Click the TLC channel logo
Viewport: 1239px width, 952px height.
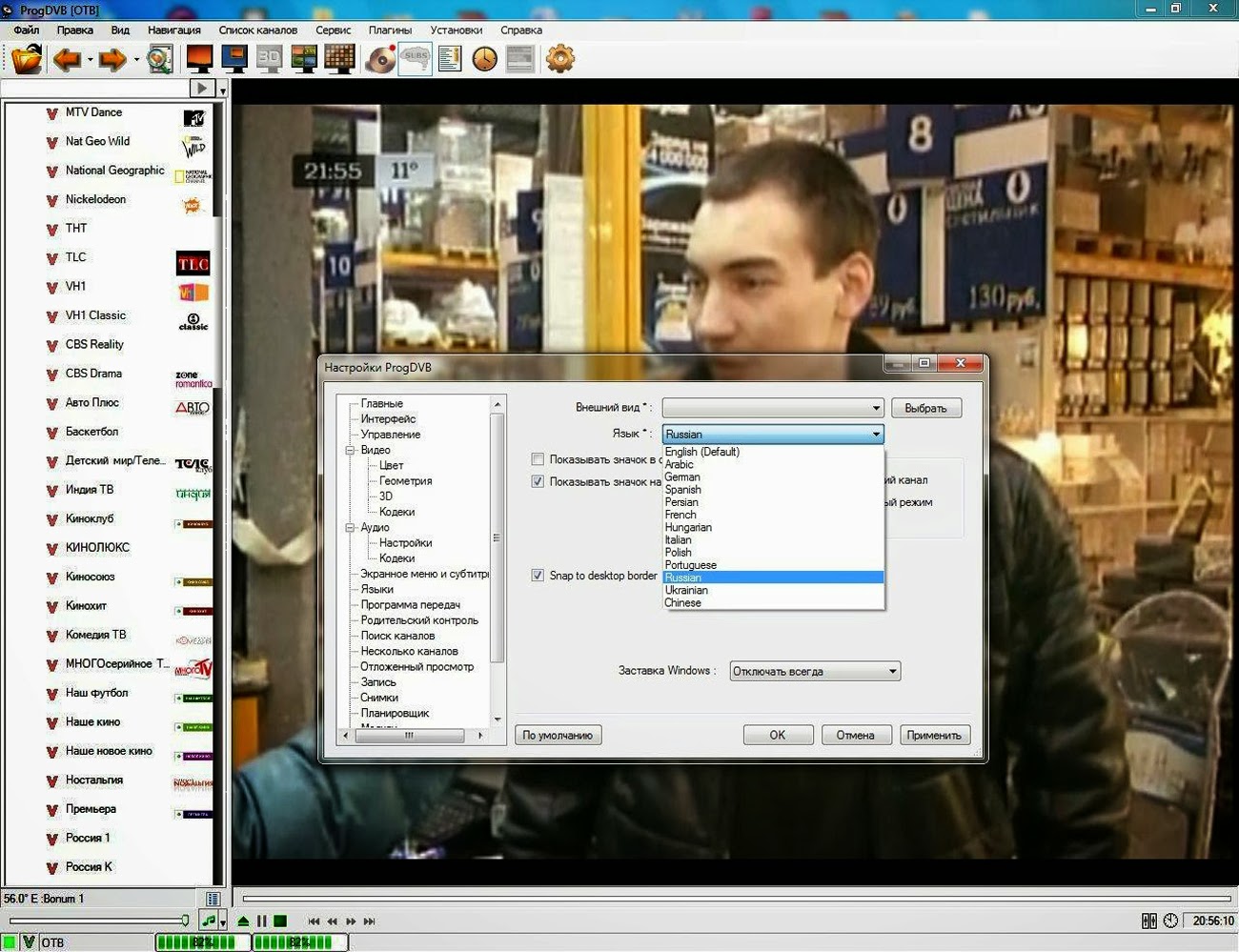point(193,264)
